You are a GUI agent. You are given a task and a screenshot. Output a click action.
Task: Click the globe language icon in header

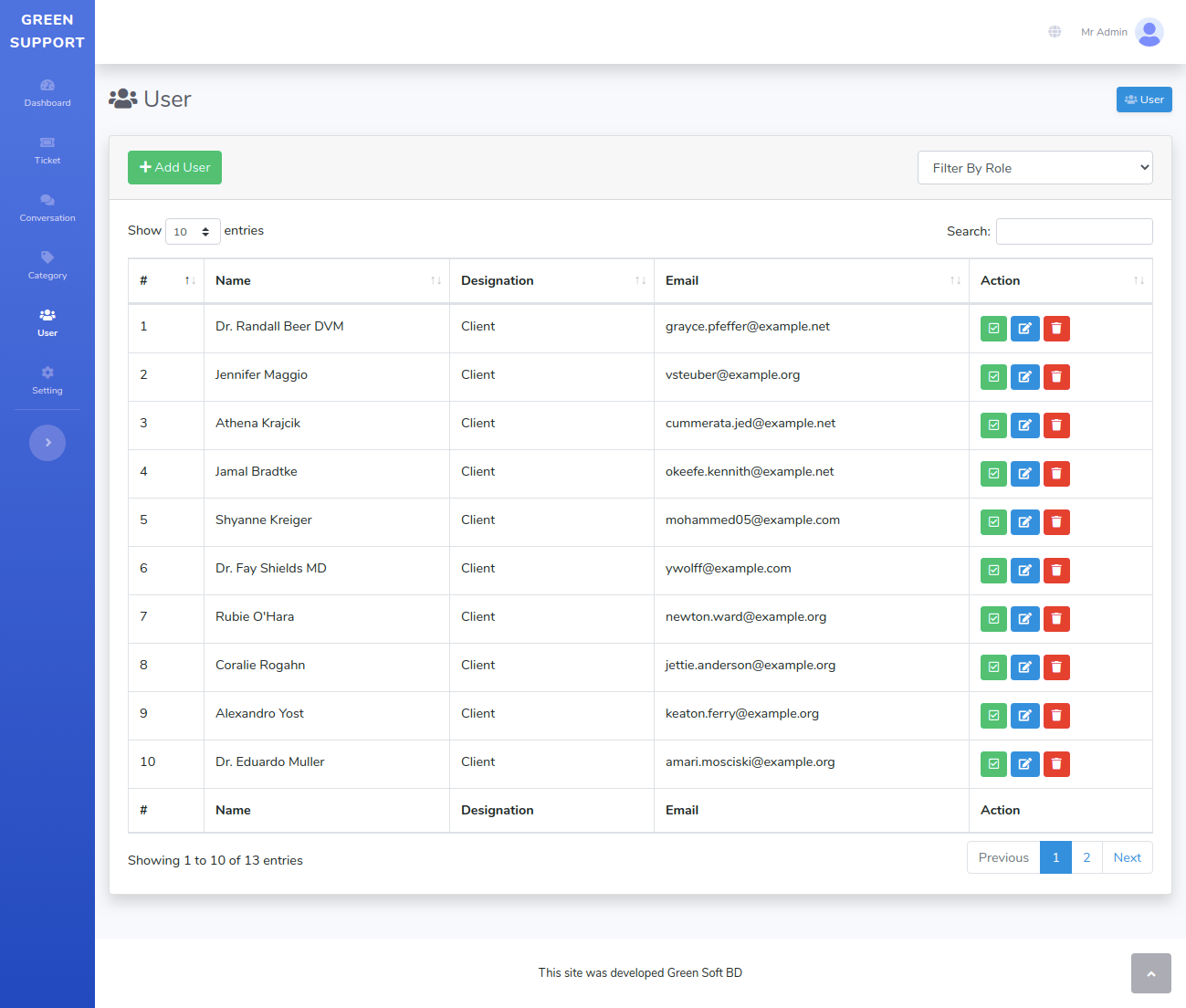[x=1055, y=32]
